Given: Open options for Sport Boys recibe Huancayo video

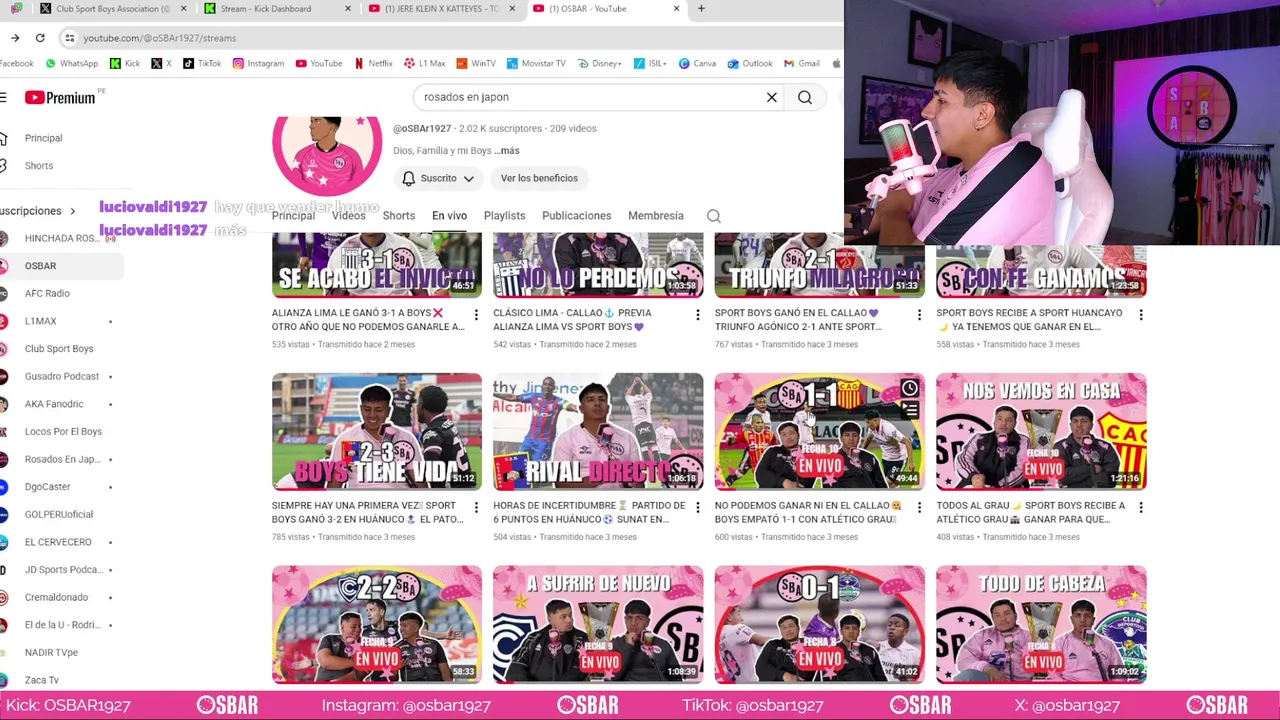Looking at the screenshot, I should coord(1141,315).
